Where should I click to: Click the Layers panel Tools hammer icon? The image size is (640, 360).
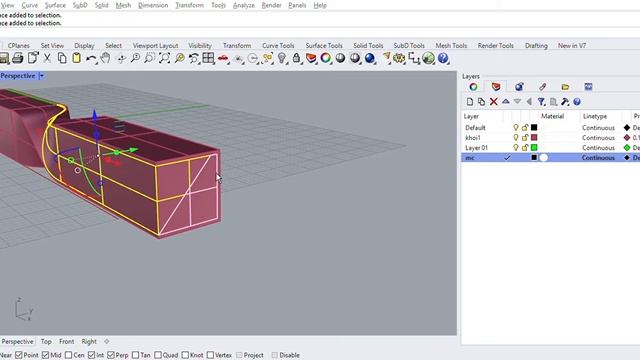[x=565, y=102]
